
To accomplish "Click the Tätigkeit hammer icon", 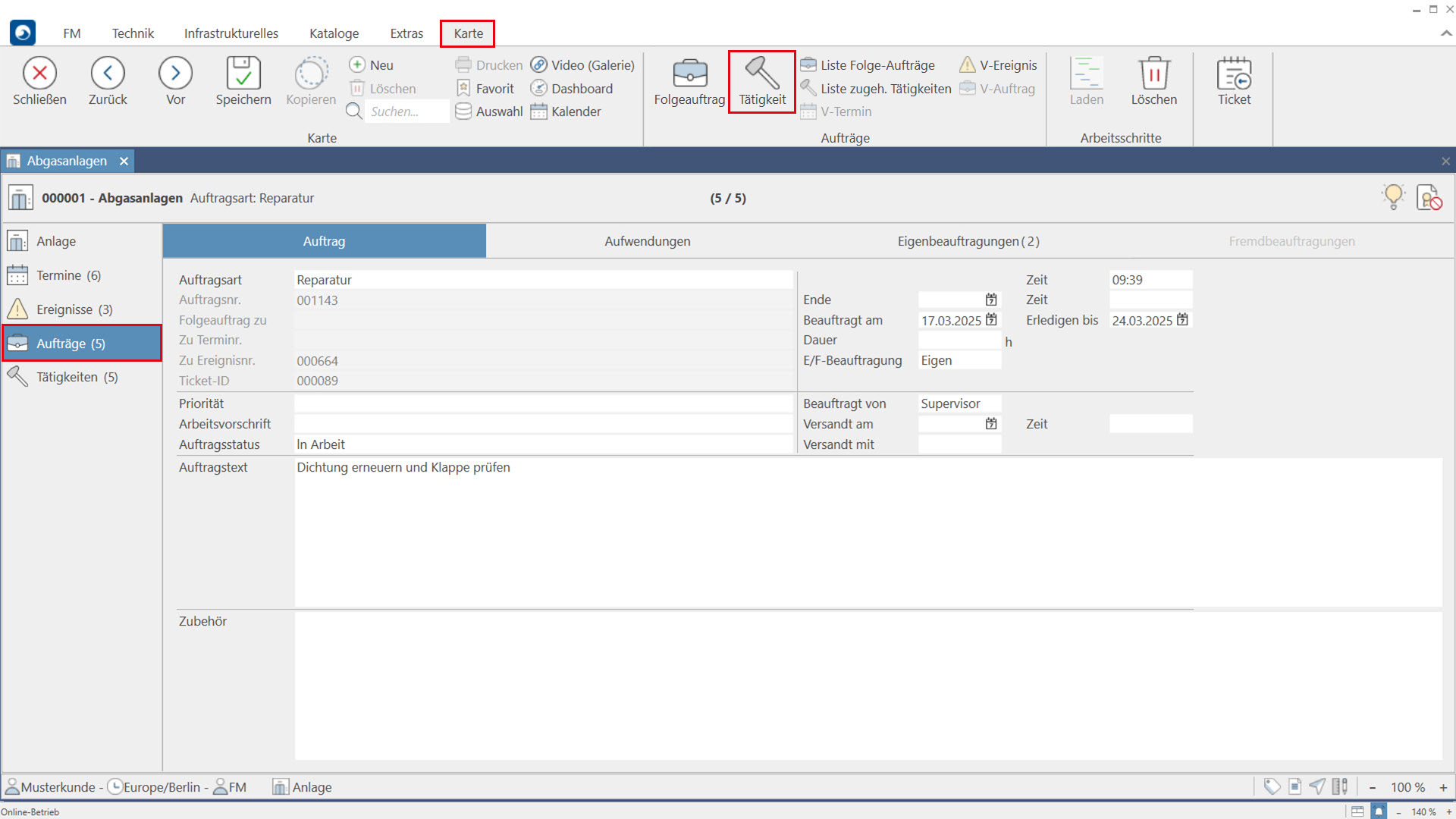I will click(x=761, y=74).
